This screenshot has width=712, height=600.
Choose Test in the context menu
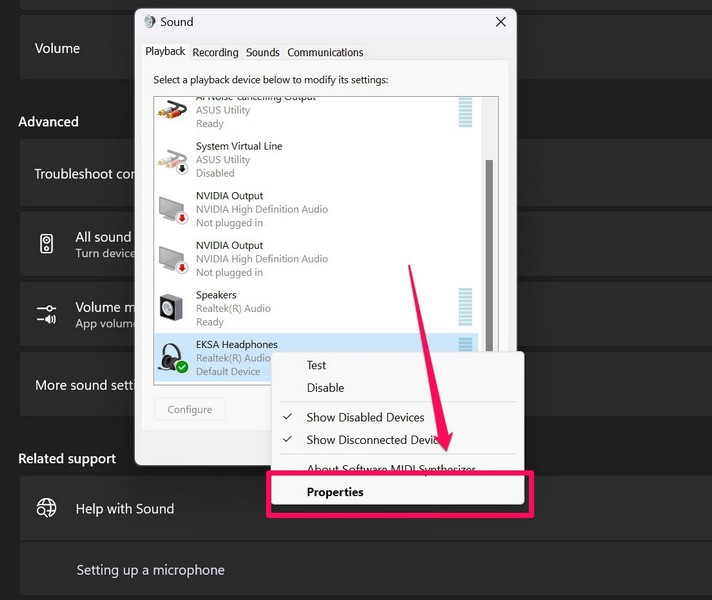316,366
